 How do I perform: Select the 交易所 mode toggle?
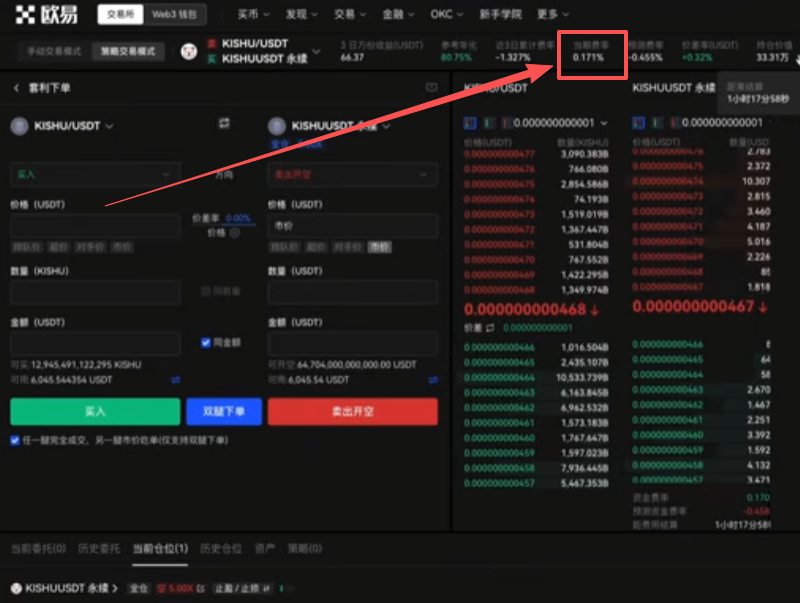point(120,14)
